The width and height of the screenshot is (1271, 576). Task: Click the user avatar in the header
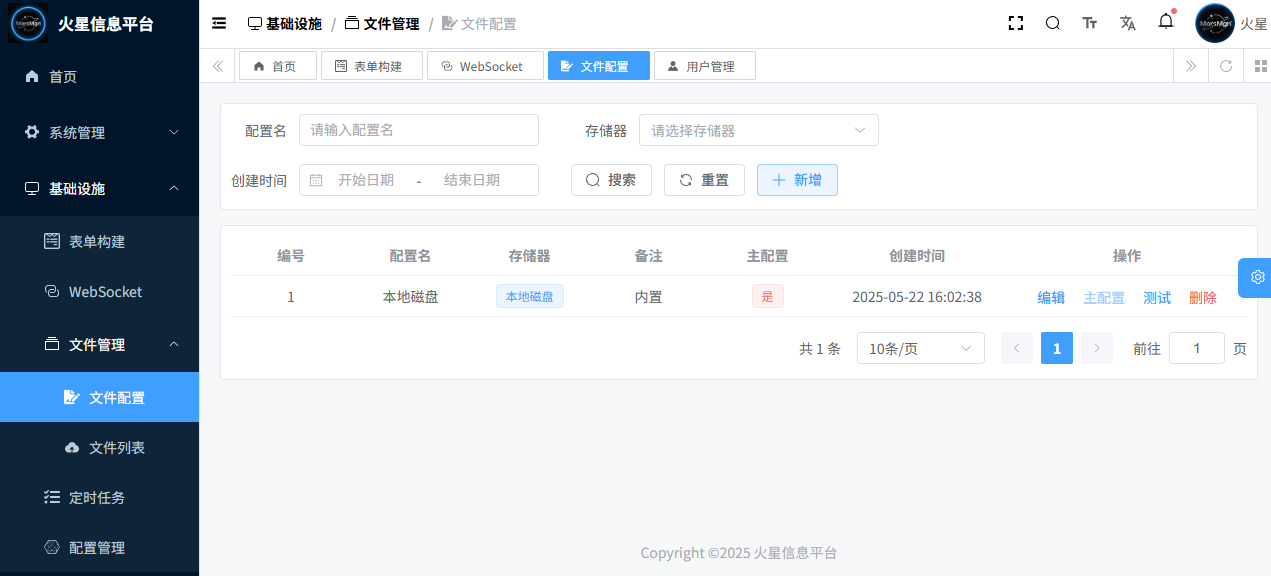click(x=1215, y=23)
